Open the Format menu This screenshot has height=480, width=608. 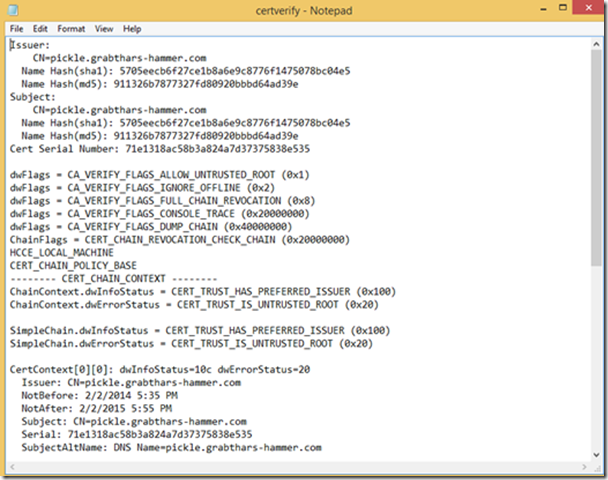point(71,29)
